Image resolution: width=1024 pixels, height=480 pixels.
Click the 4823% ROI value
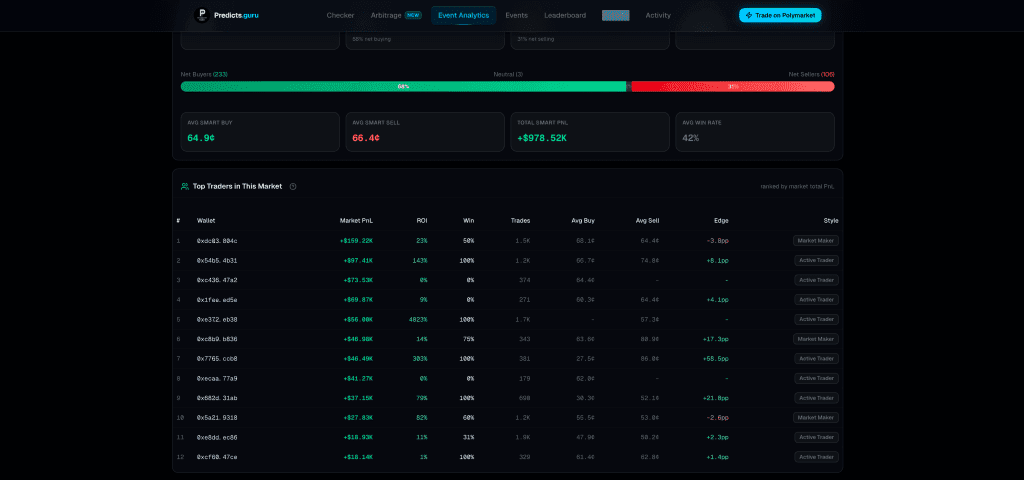417,319
